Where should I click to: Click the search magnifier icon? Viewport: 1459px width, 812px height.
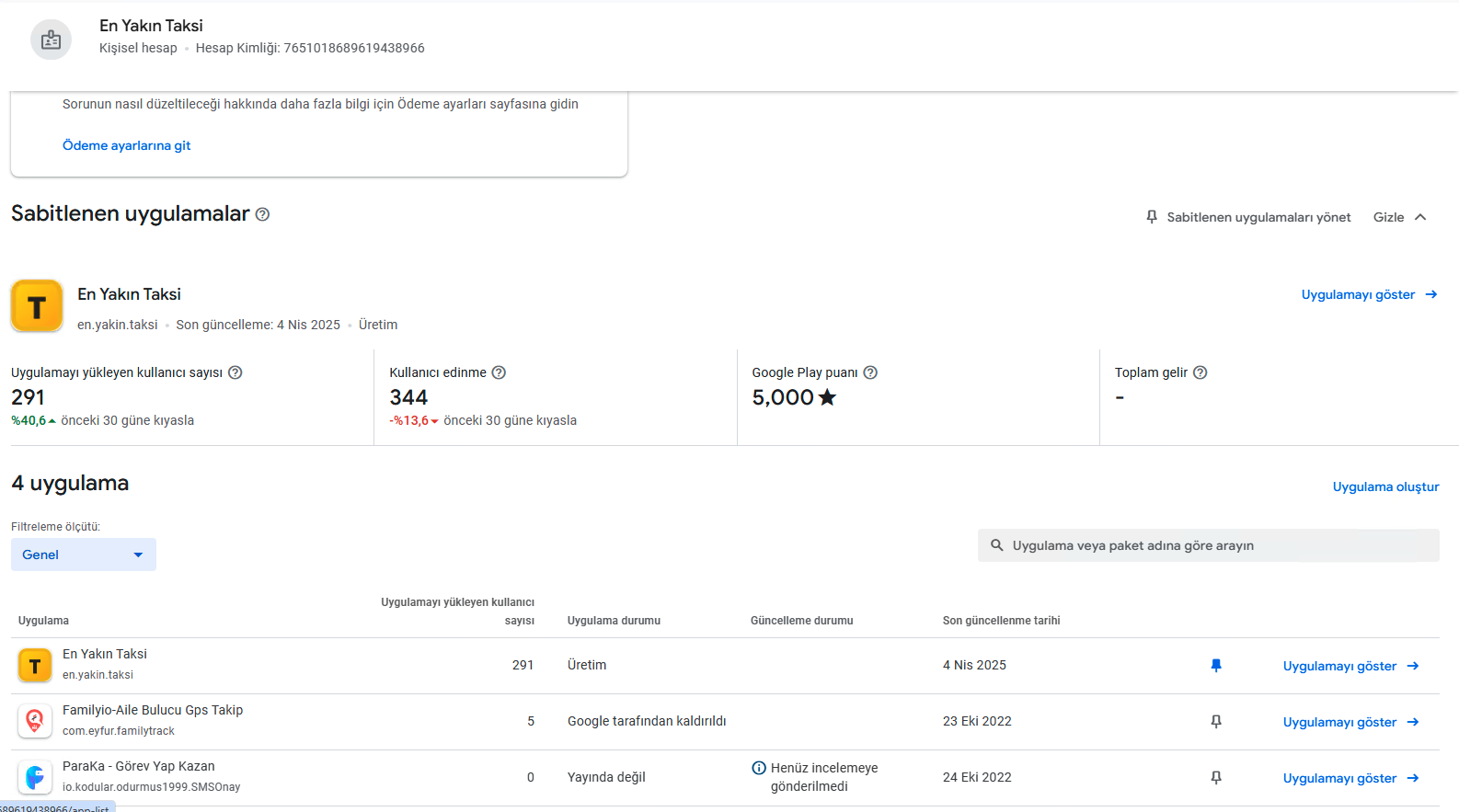click(996, 545)
